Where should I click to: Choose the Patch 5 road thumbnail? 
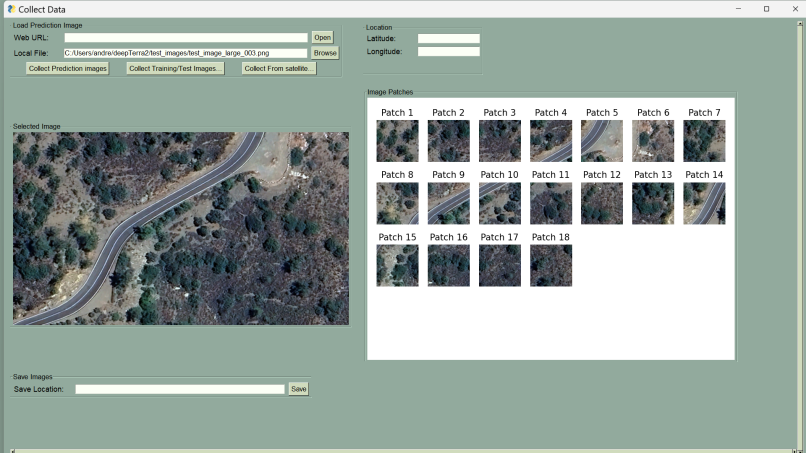click(x=601, y=141)
